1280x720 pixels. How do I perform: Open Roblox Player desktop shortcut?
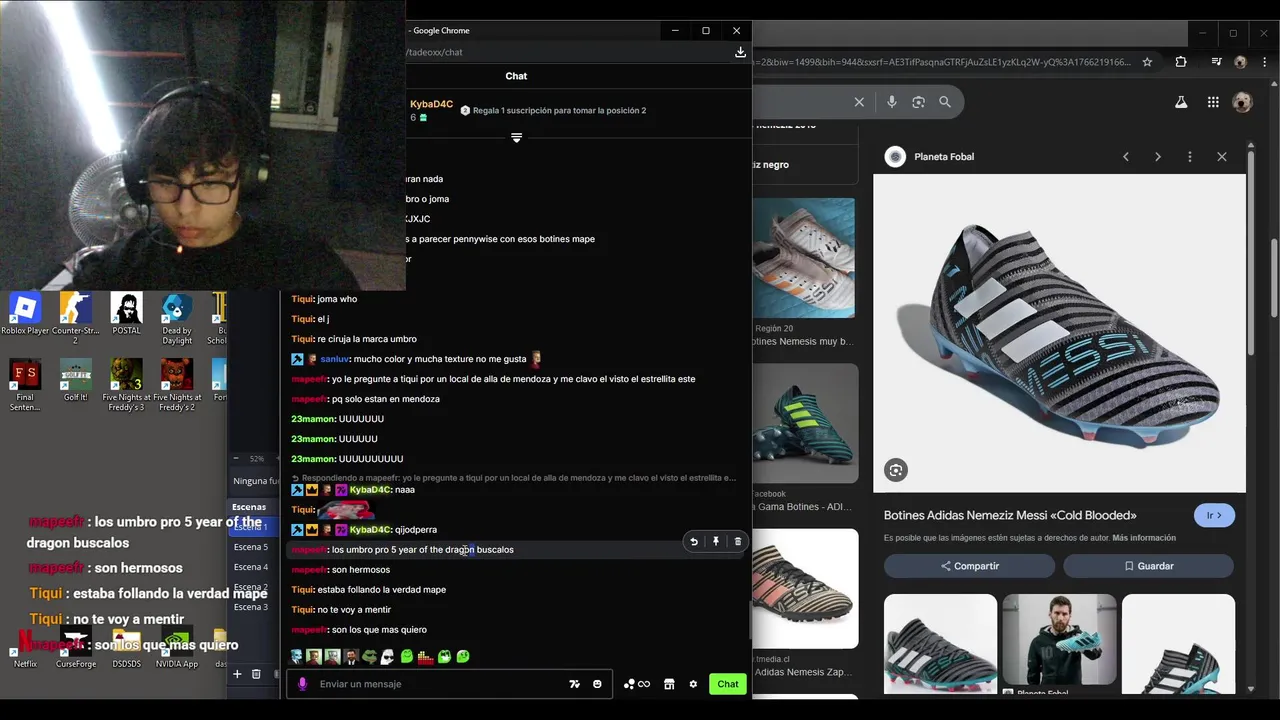[x=25, y=318]
